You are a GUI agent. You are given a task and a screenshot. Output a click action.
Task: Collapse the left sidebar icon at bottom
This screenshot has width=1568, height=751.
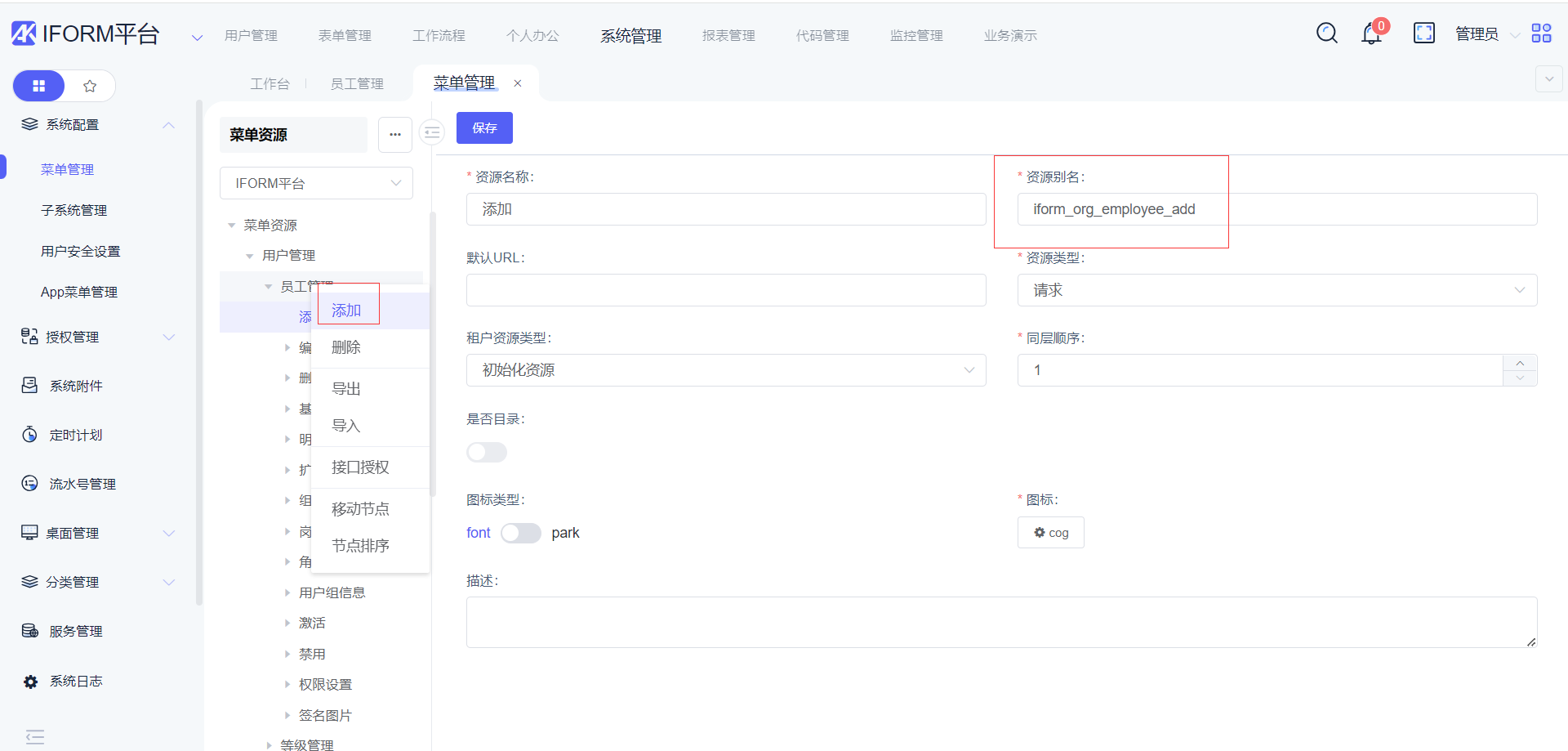point(35,736)
